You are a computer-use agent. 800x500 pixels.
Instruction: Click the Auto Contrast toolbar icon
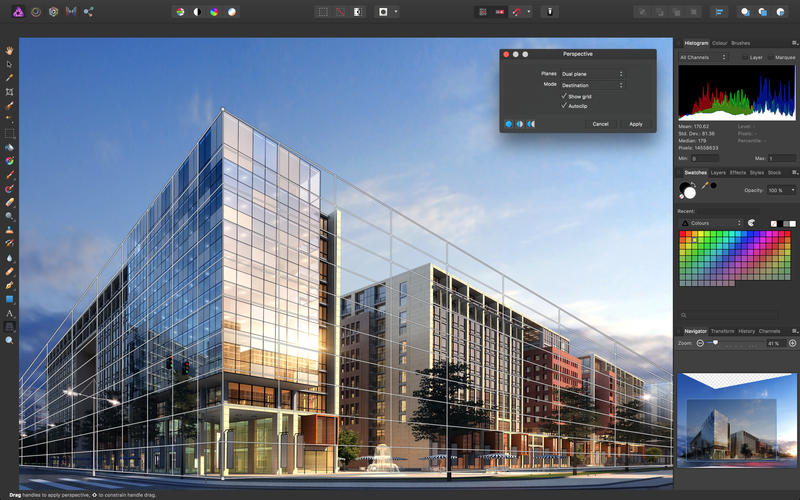(197, 11)
